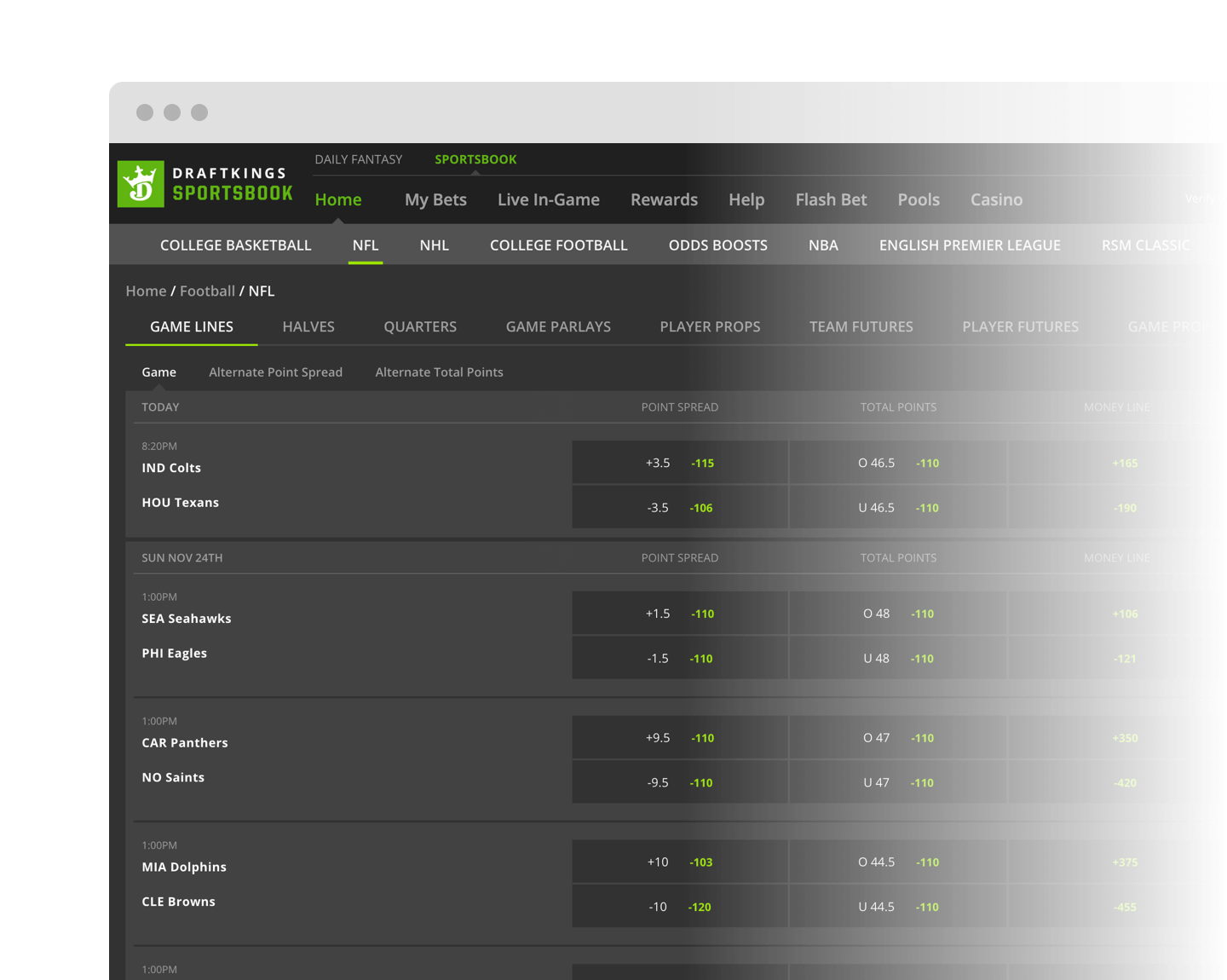Bet Under 48 Seahawks-Eagles total
This screenshot has height=980, width=1227.
coord(898,658)
